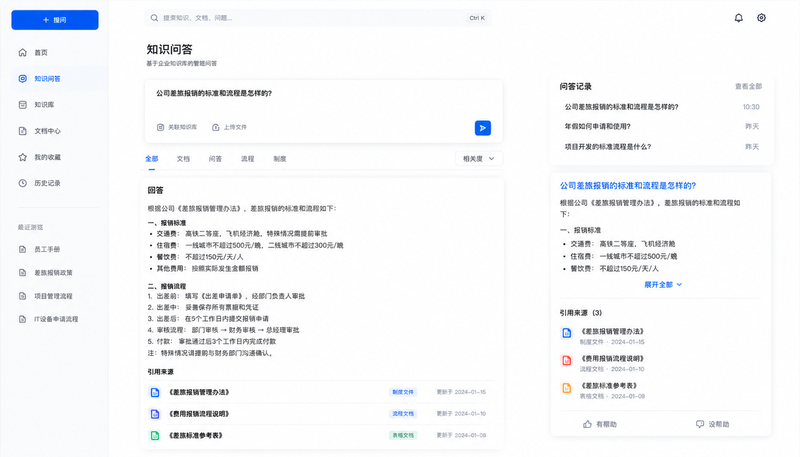Click the blue question title in the right card
Viewport: 800px width, 457px height.
click(628, 186)
